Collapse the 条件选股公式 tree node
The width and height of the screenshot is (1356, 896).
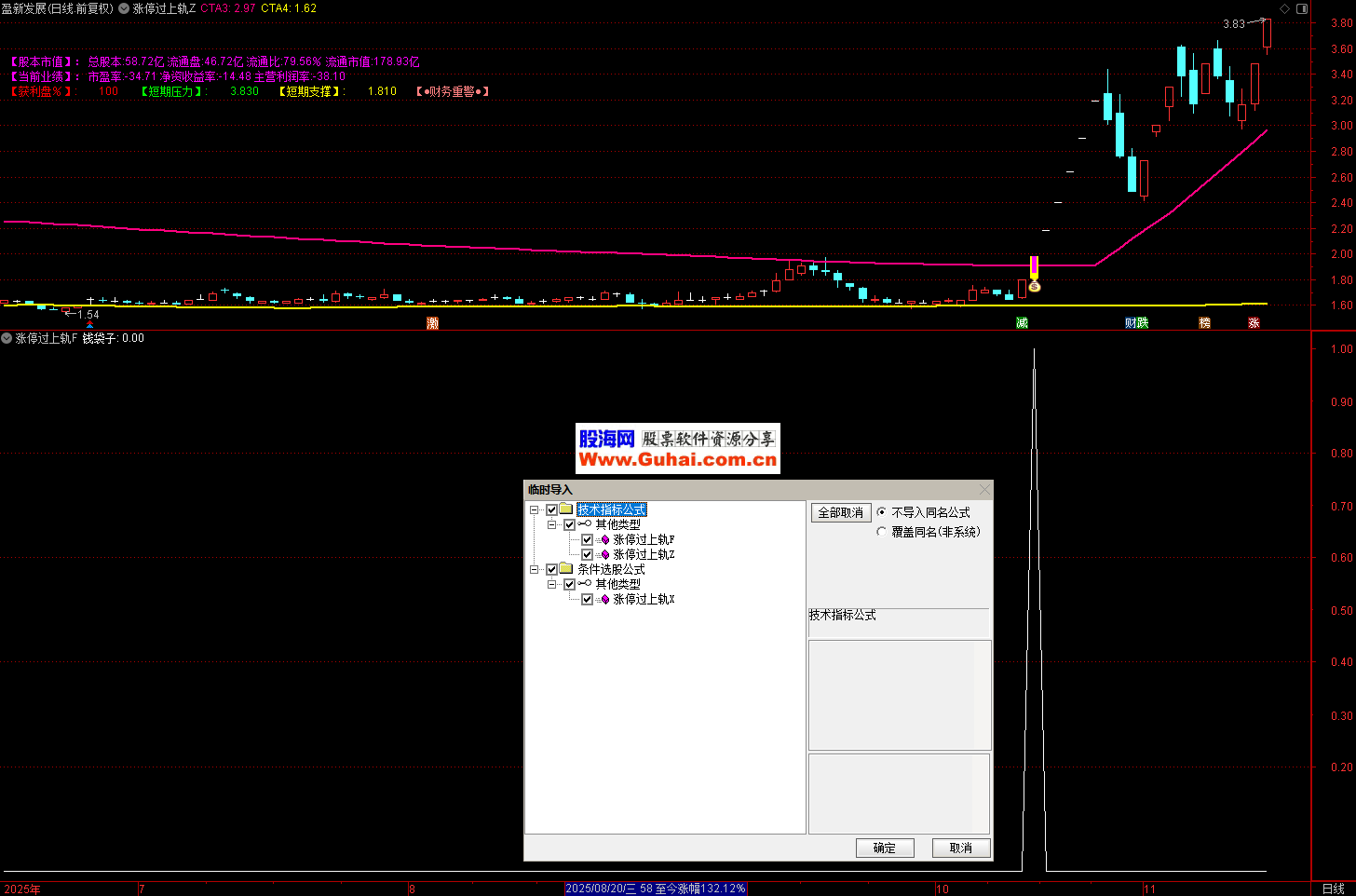[x=535, y=570]
